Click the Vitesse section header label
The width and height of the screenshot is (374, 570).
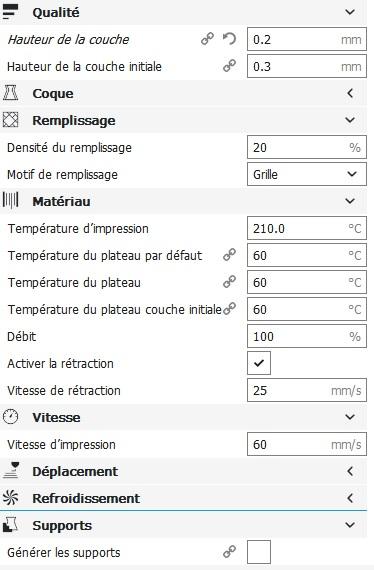coord(56,417)
